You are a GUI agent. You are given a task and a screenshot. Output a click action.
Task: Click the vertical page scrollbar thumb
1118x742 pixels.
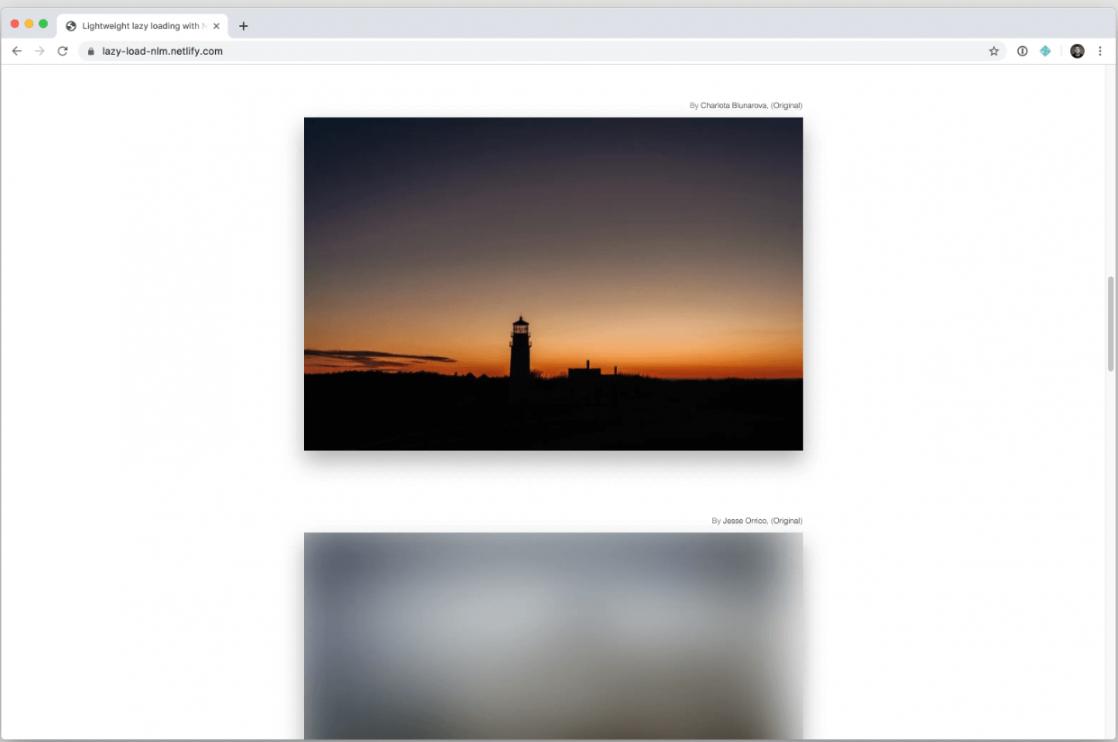coord(1110,323)
